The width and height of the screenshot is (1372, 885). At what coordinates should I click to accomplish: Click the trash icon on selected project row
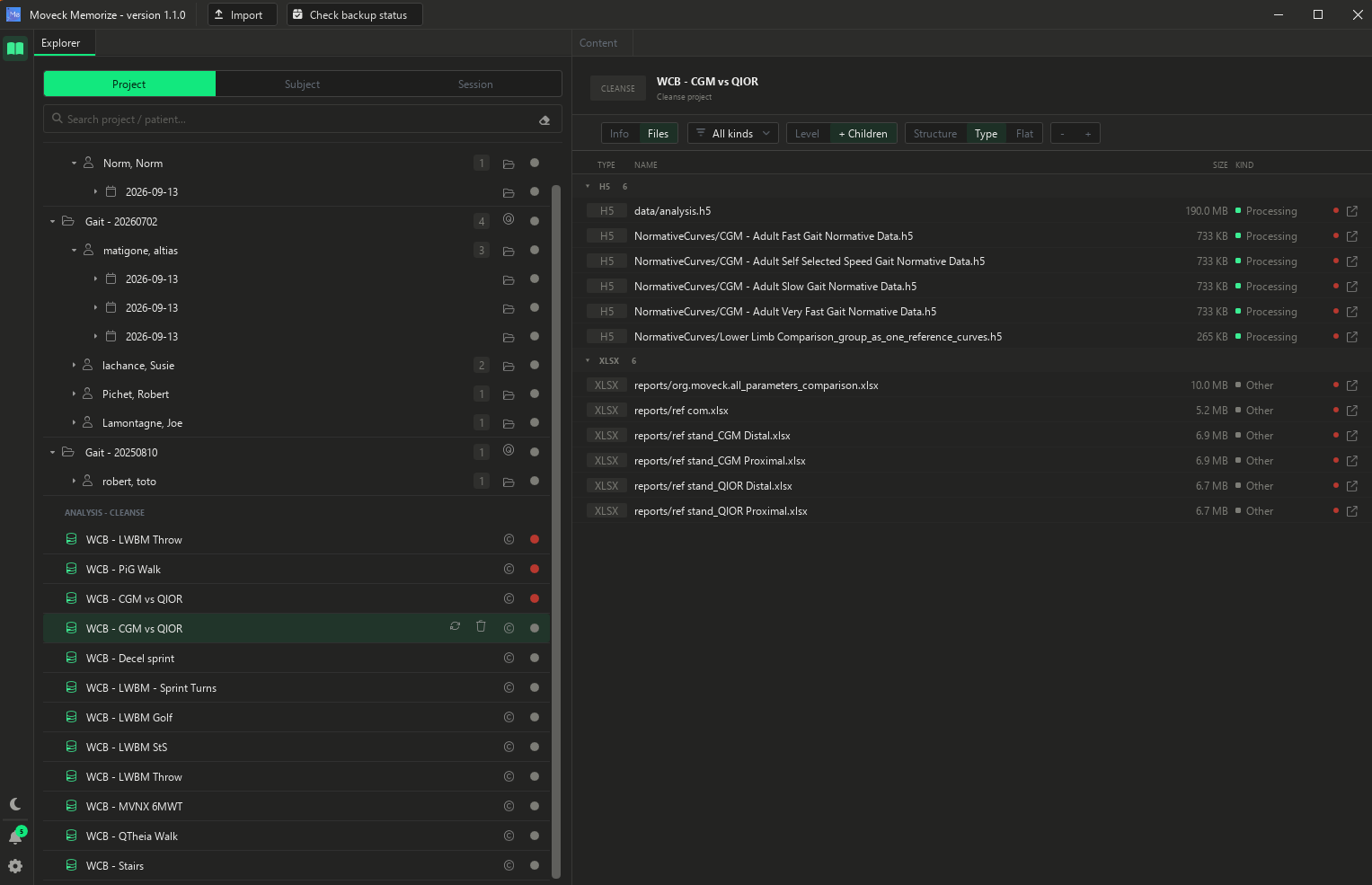pyautogui.click(x=481, y=626)
